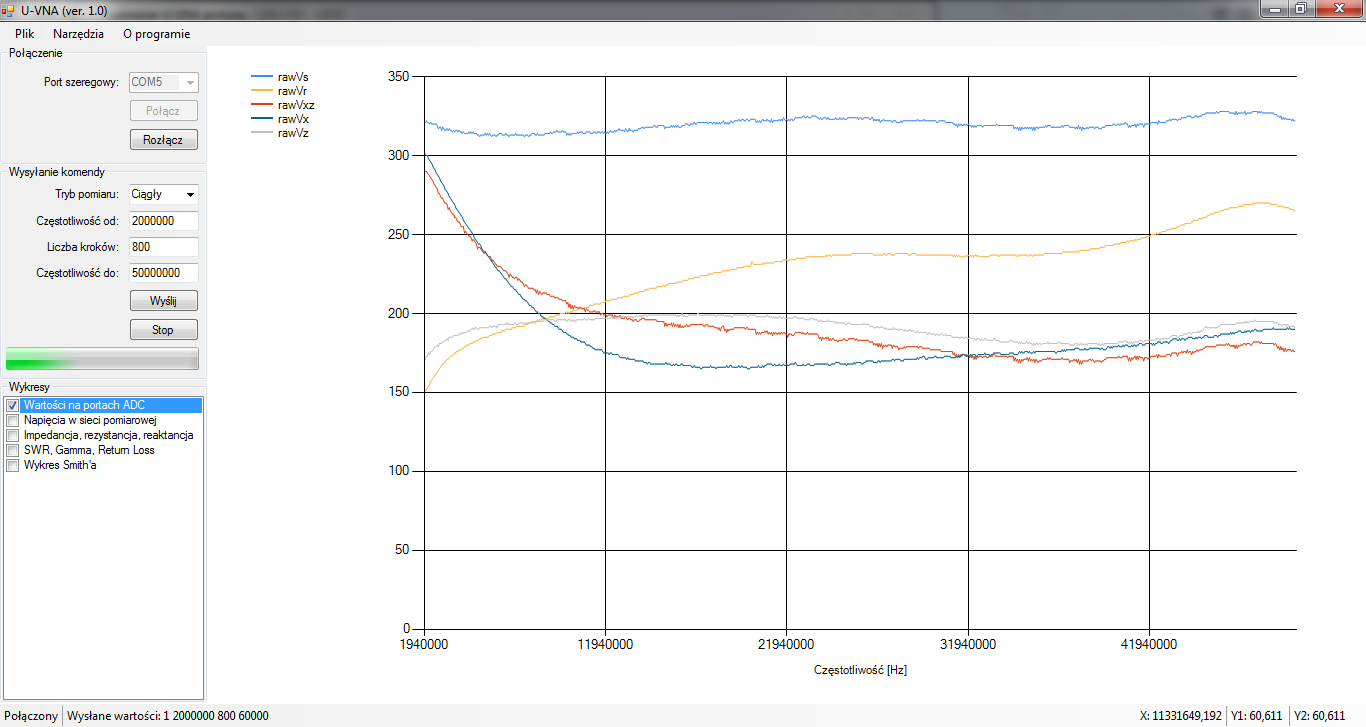Open the 'Tryb pomiaru' dropdown
1366x727 pixels.
[x=164, y=194]
